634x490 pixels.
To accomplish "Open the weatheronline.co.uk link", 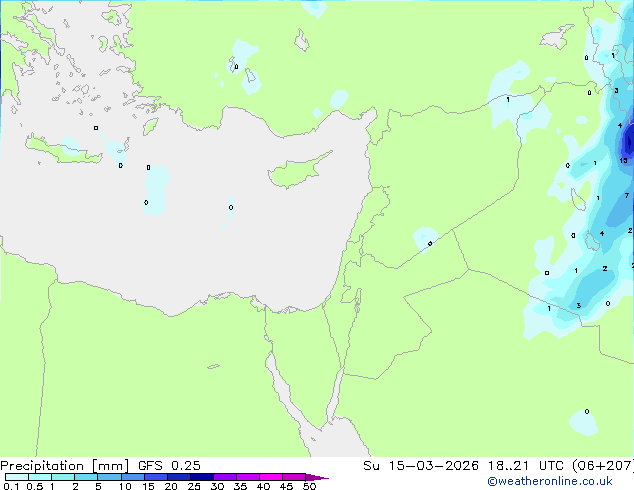I will [x=549, y=481].
